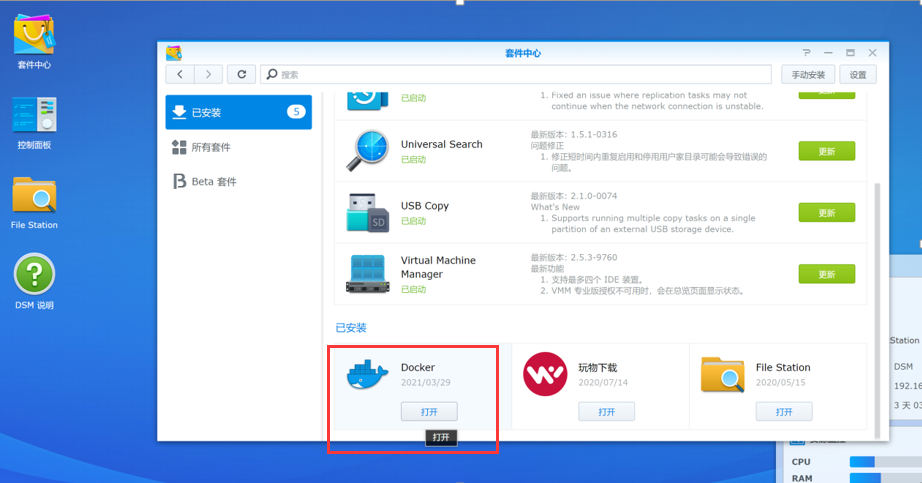Go forward with the right arrow button
This screenshot has height=483, width=922.
pyautogui.click(x=208, y=74)
